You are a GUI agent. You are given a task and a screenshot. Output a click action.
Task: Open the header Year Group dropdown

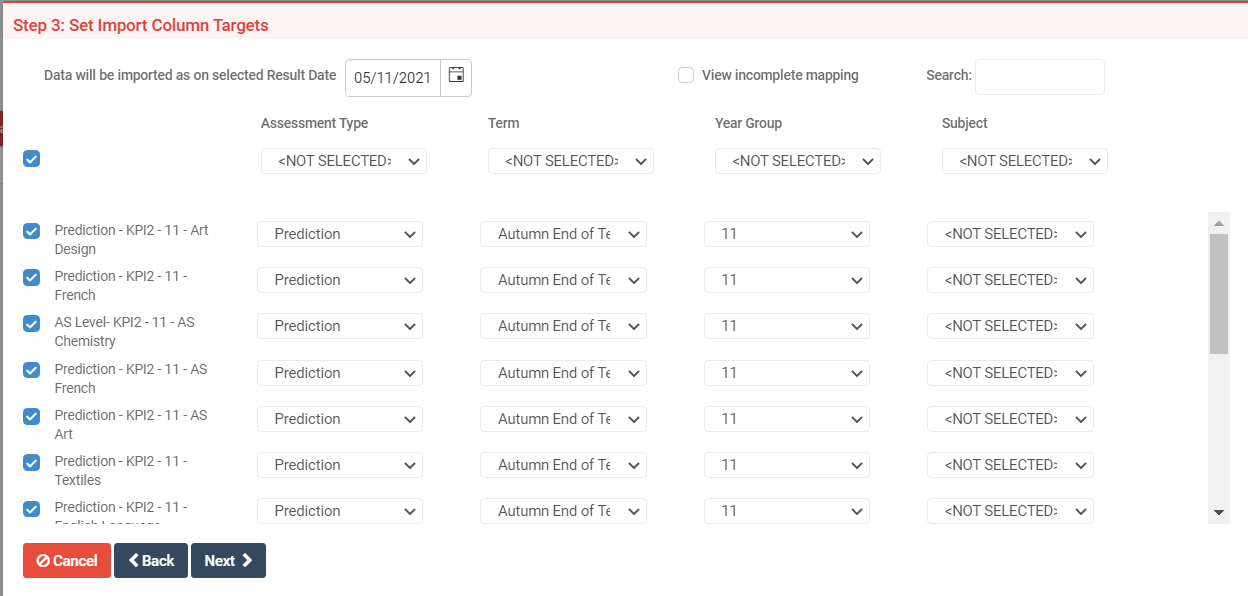point(797,160)
